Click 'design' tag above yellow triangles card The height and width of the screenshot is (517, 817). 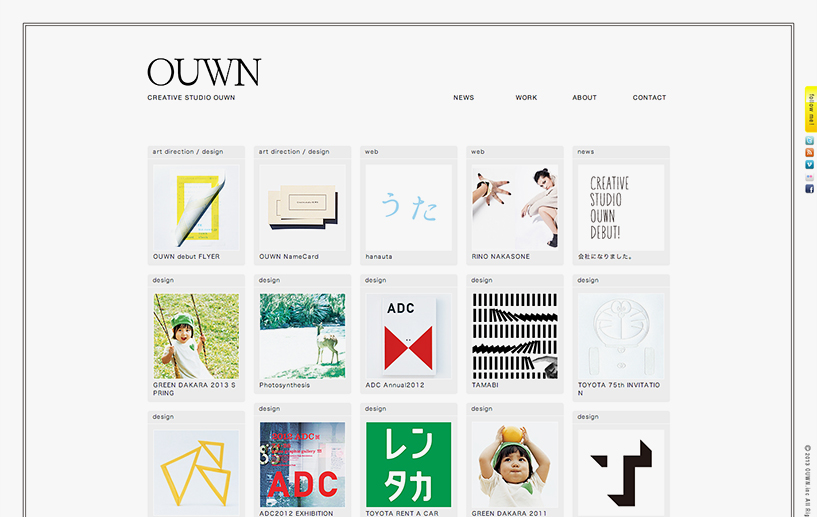coord(163,416)
